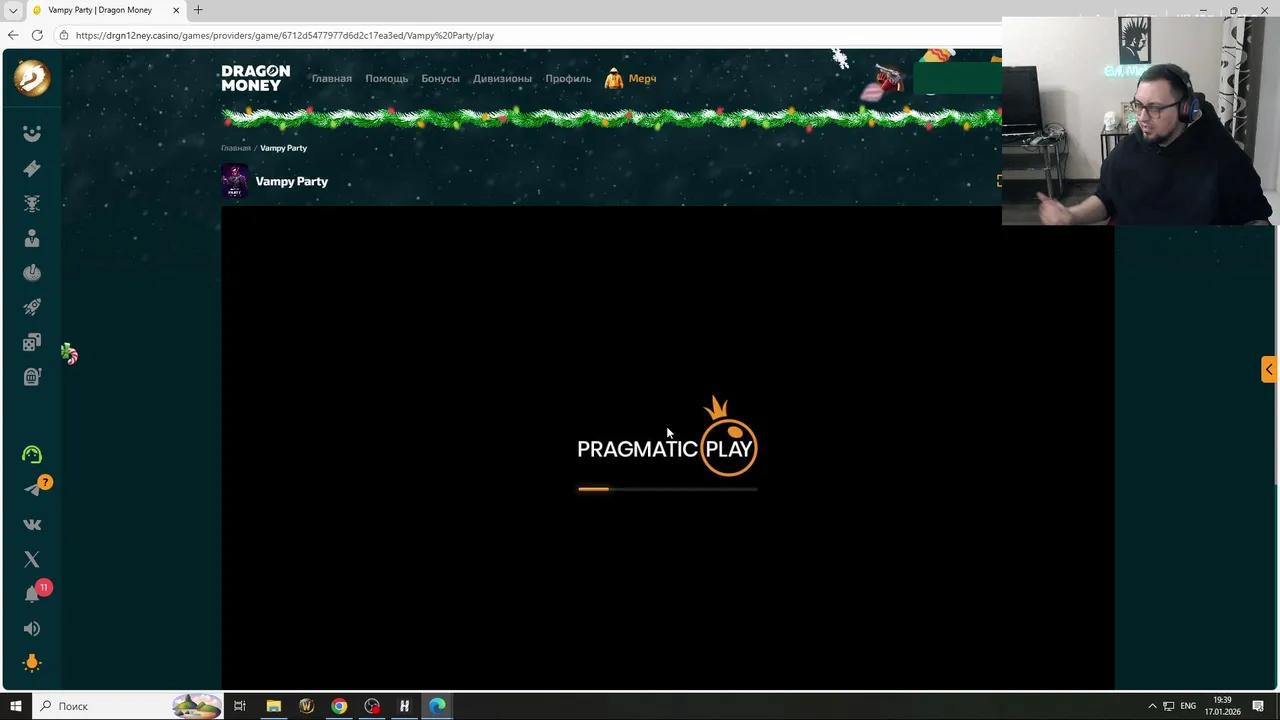Image resolution: width=1280 pixels, height=720 pixels.
Task: Open Бонусы in top navigation
Action: pyautogui.click(x=440, y=79)
